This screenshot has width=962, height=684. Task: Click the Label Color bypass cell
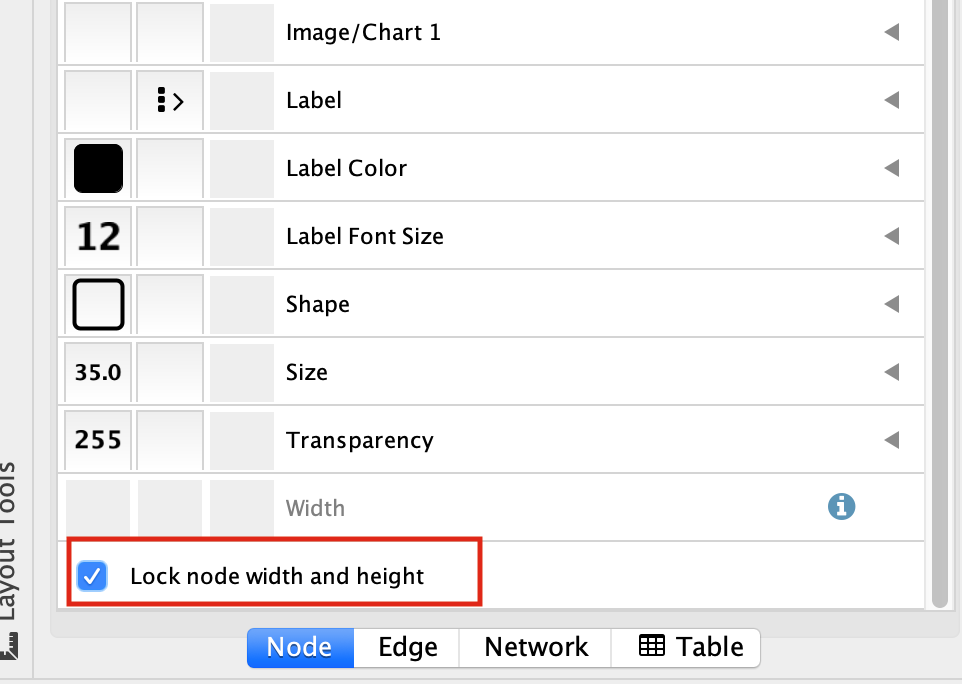coord(241,168)
